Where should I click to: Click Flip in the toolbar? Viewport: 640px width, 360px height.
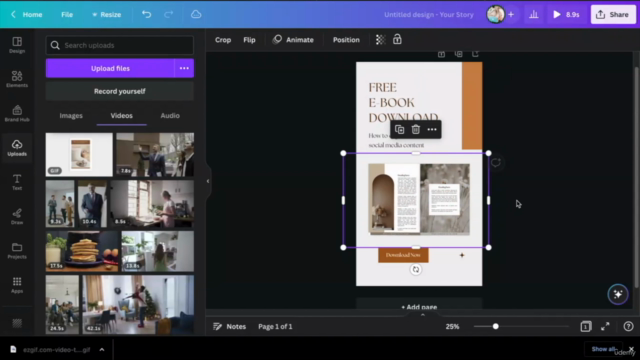(249, 40)
